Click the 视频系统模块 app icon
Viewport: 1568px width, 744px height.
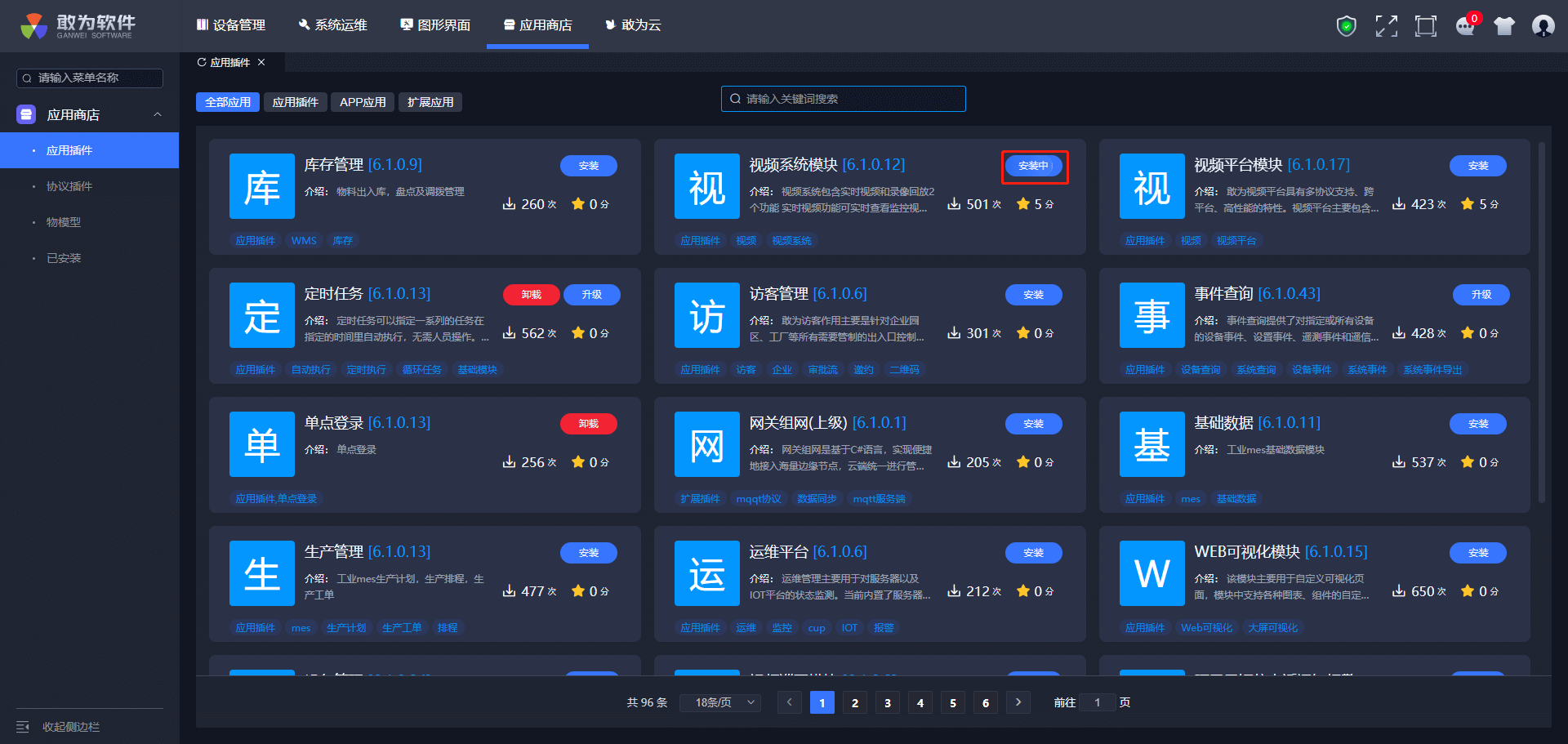(707, 186)
